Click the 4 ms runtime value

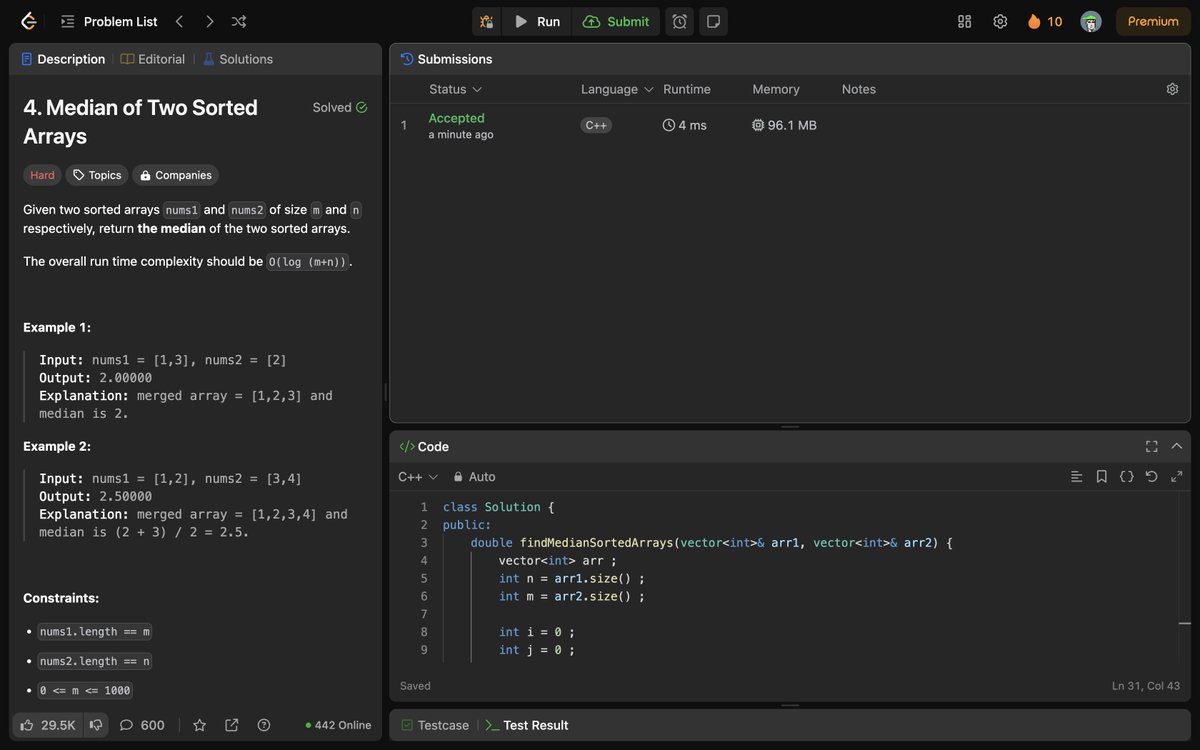685,125
